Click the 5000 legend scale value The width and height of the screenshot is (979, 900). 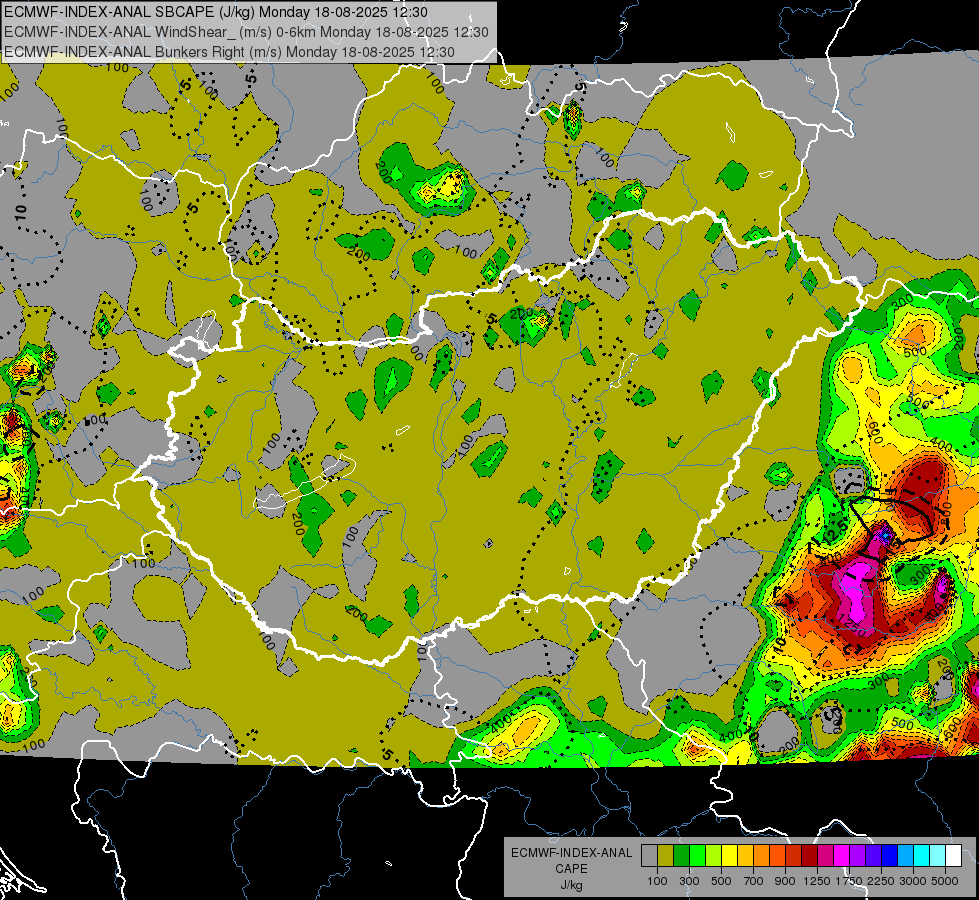pyautogui.click(x=945, y=881)
